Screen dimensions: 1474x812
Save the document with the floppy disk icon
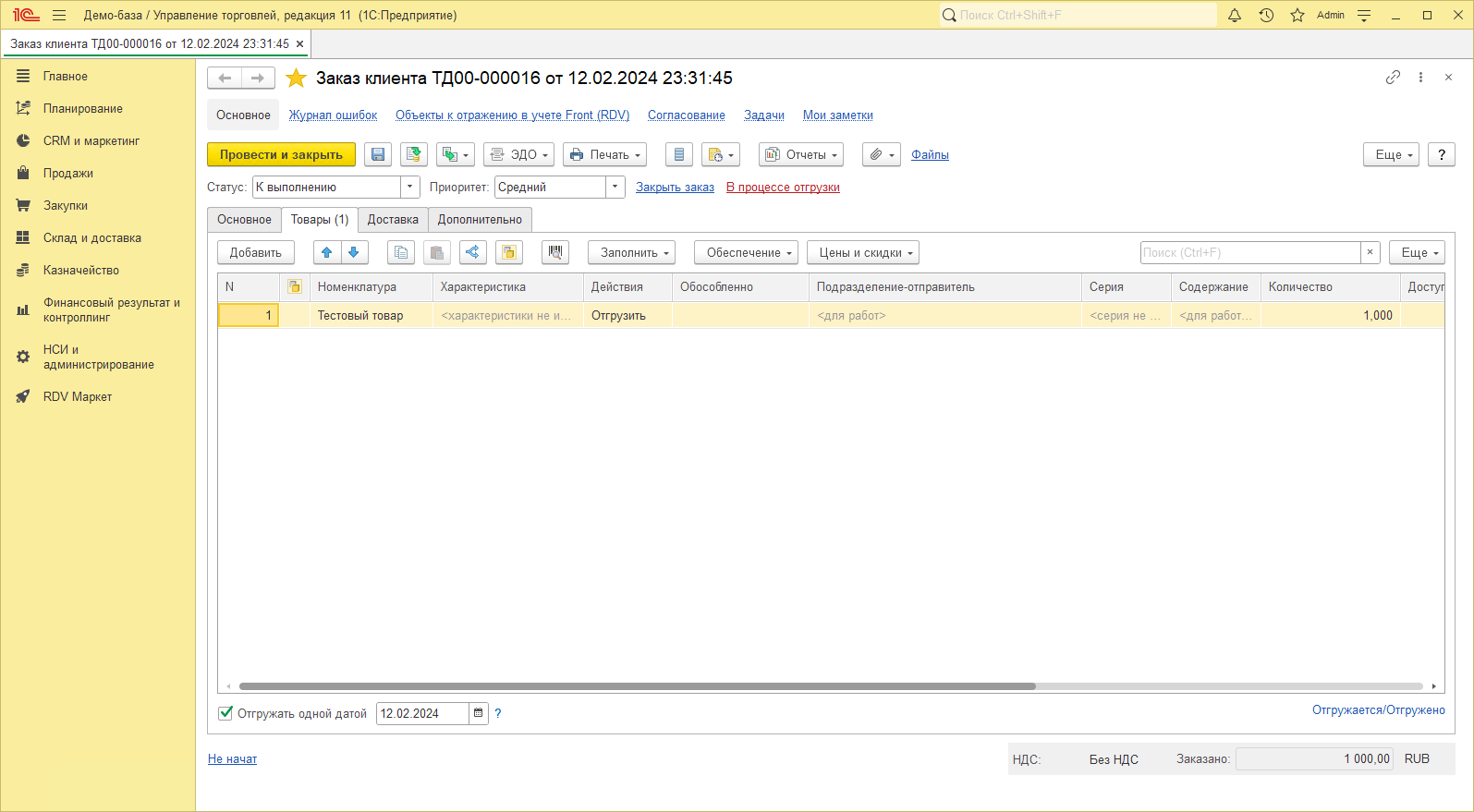378,155
